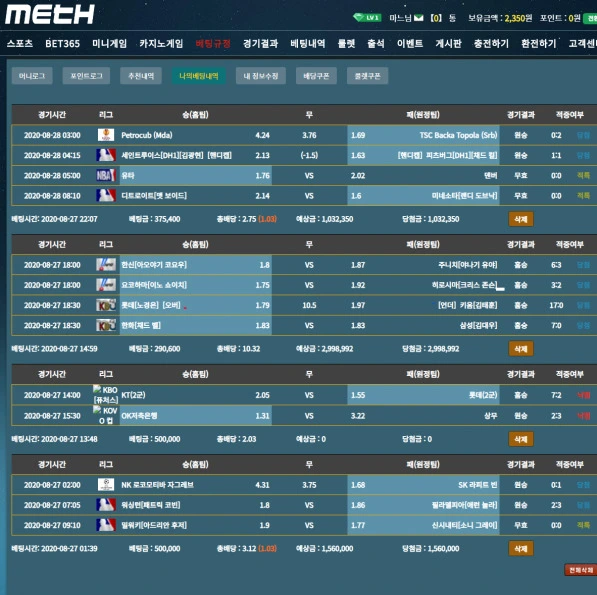Click the METH site logo

coord(49,14)
